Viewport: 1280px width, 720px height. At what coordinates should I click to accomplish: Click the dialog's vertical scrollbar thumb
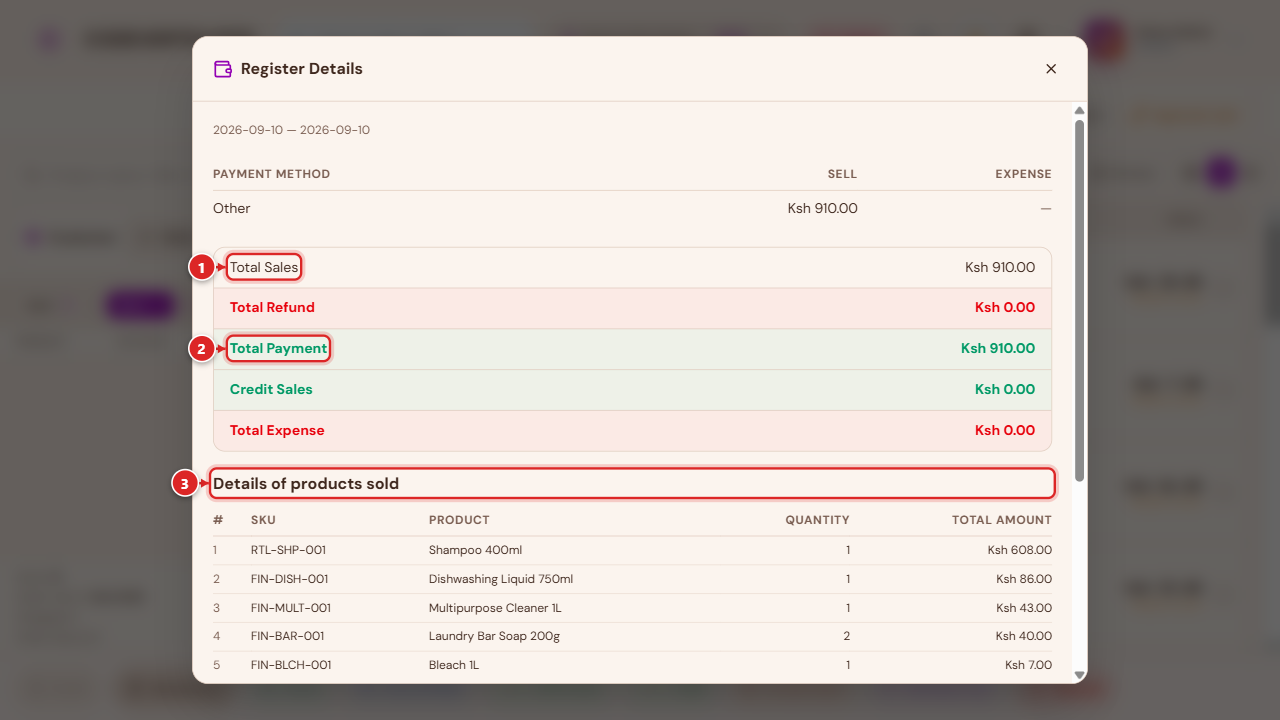point(1079,300)
